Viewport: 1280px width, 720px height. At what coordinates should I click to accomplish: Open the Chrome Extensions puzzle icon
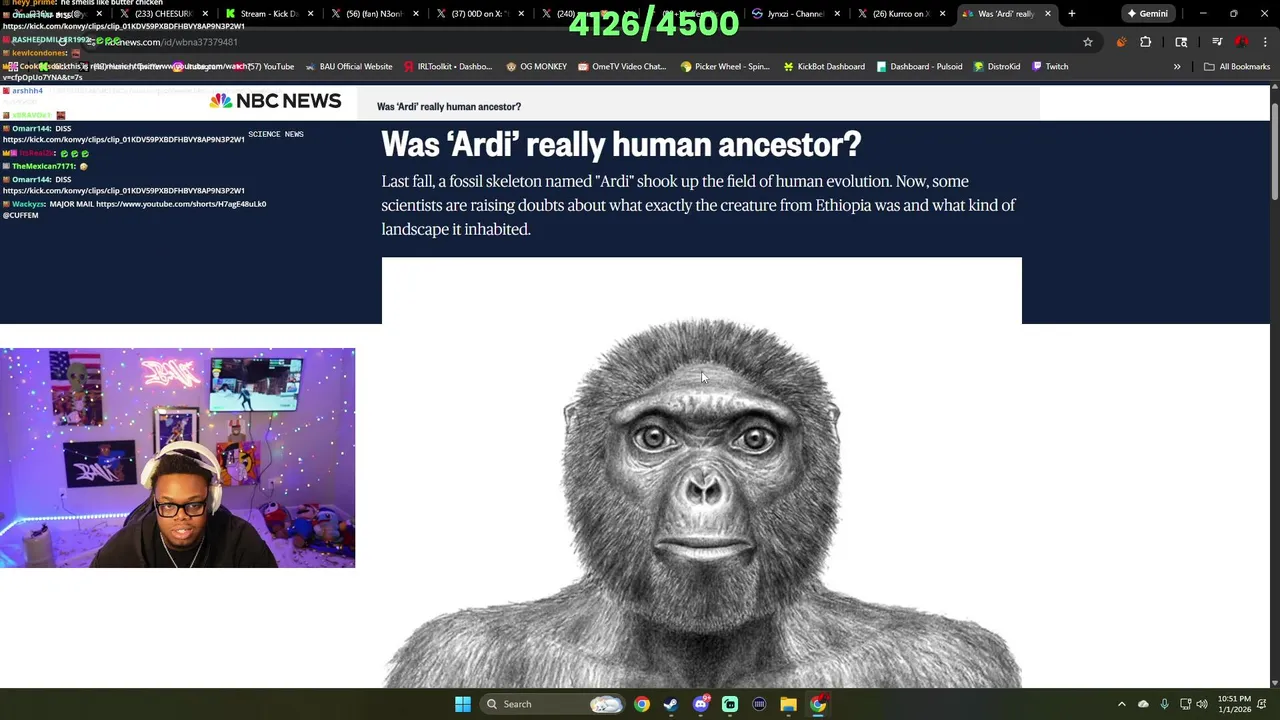(1145, 42)
